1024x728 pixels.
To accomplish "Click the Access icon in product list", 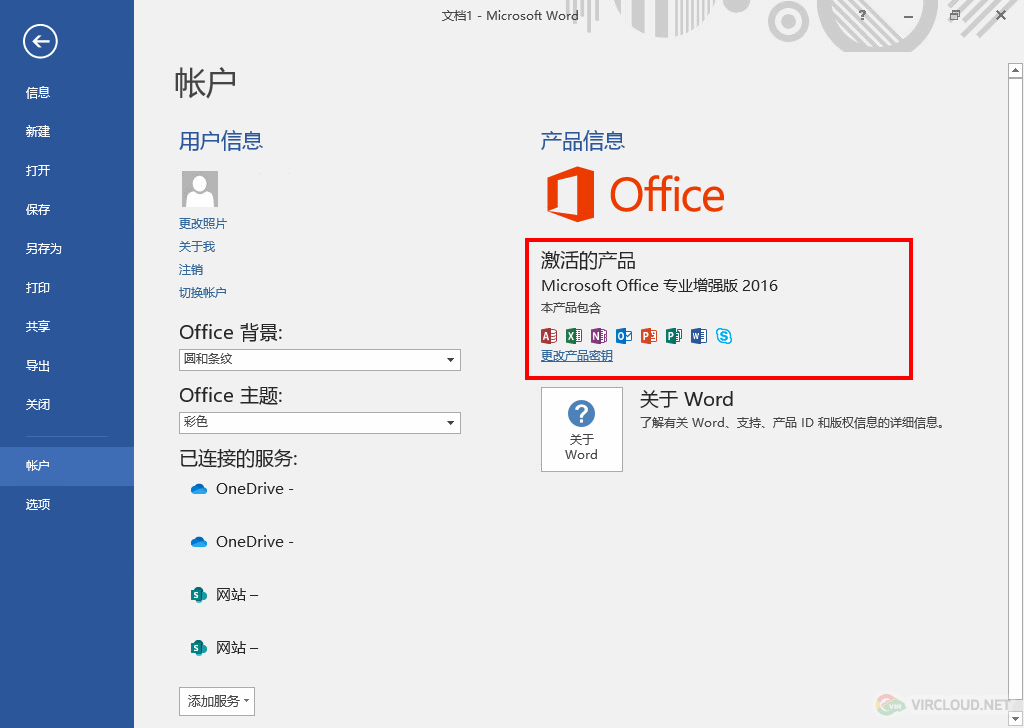I will click(549, 336).
